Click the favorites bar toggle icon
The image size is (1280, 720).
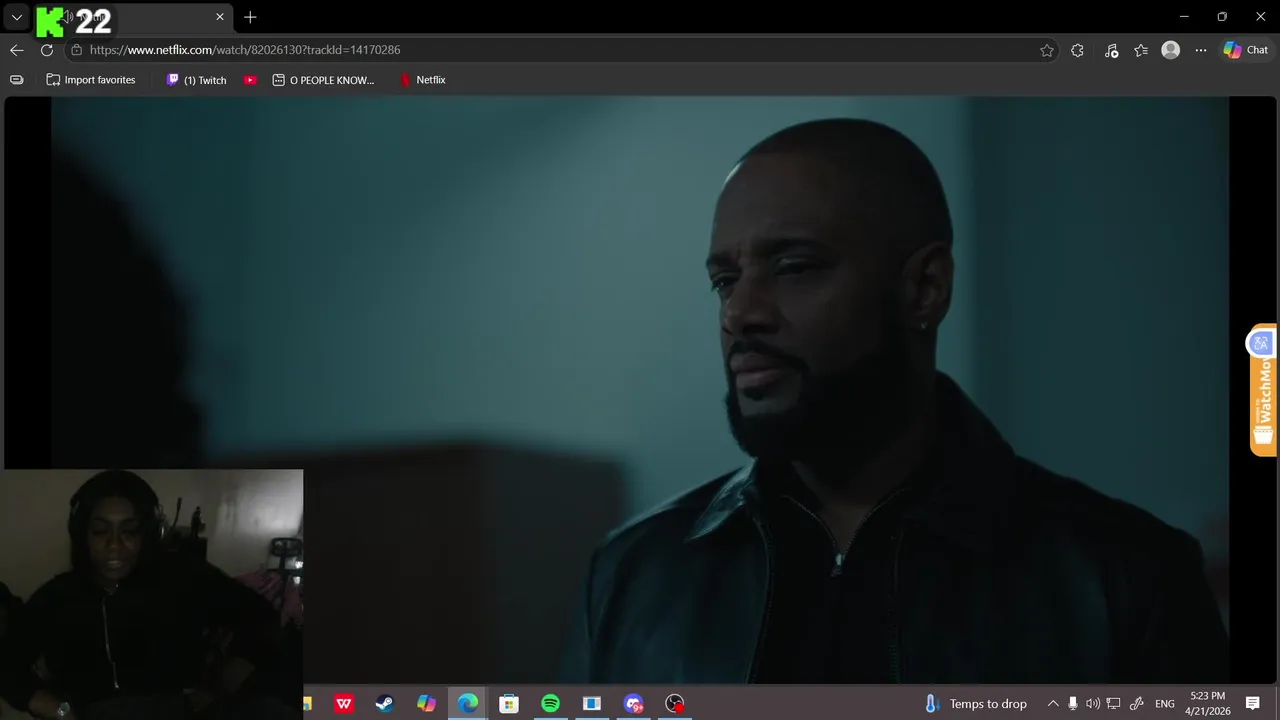click(16, 80)
